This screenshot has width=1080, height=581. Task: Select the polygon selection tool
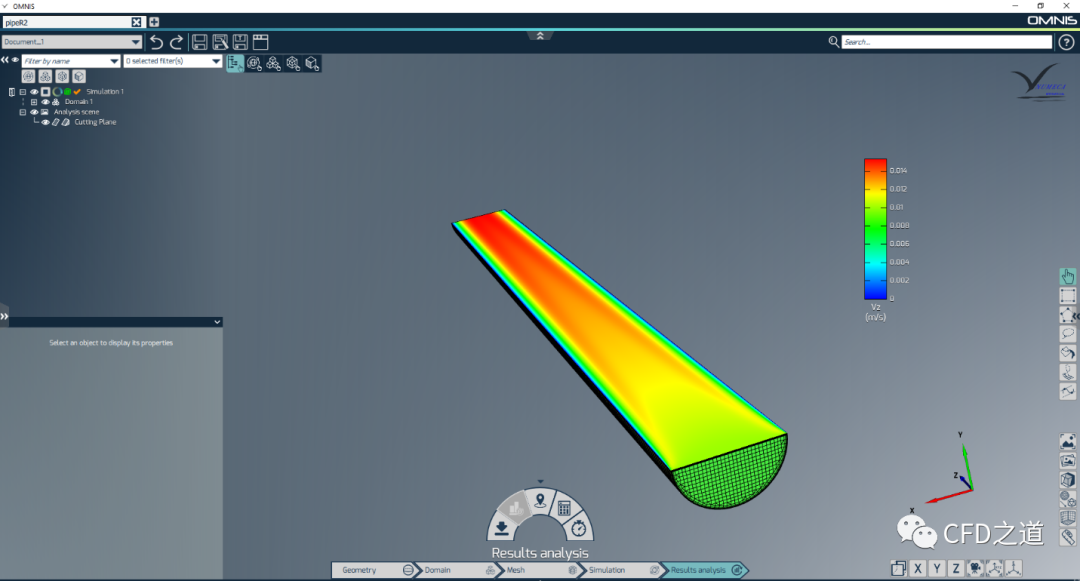(x=1068, y=315)
